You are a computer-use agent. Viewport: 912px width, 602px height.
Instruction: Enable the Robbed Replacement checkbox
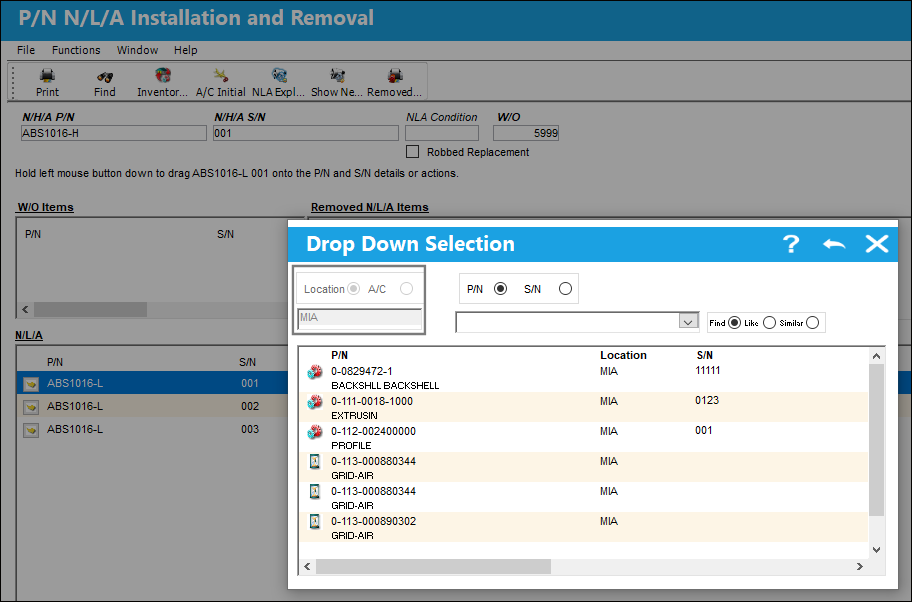point(412,152)
